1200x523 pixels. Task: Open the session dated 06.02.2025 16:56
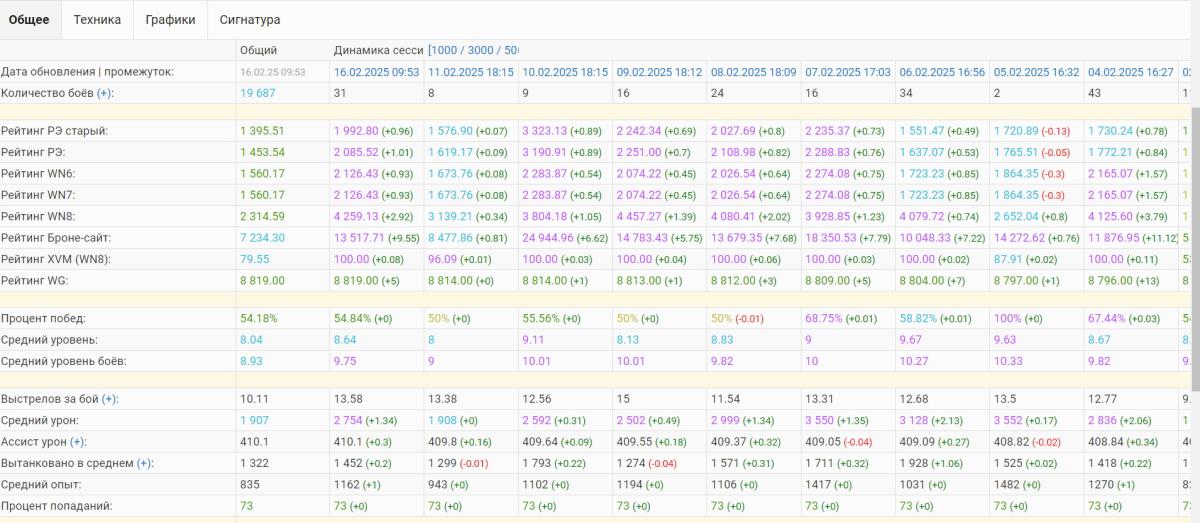[x=943, y=72]
